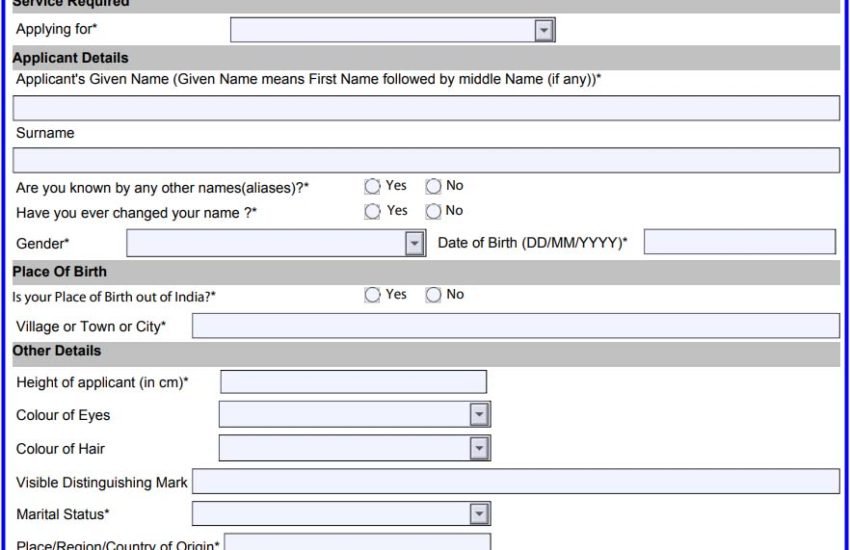Click the Height of applicant field
Screen dimensions: 850x550
(x=353, y=382)
